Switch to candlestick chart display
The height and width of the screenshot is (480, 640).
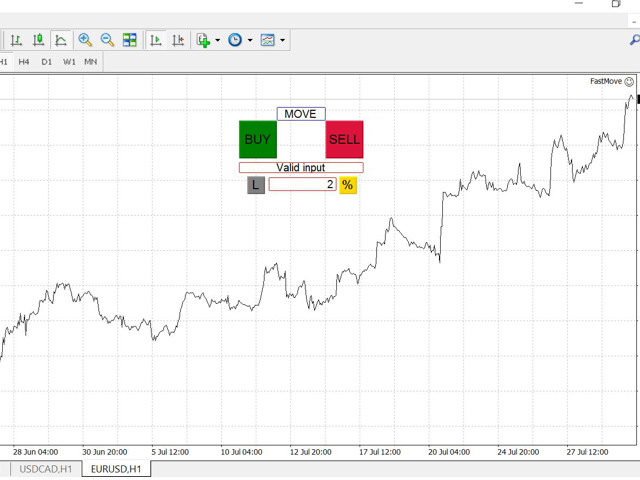[x=38, y=40]
